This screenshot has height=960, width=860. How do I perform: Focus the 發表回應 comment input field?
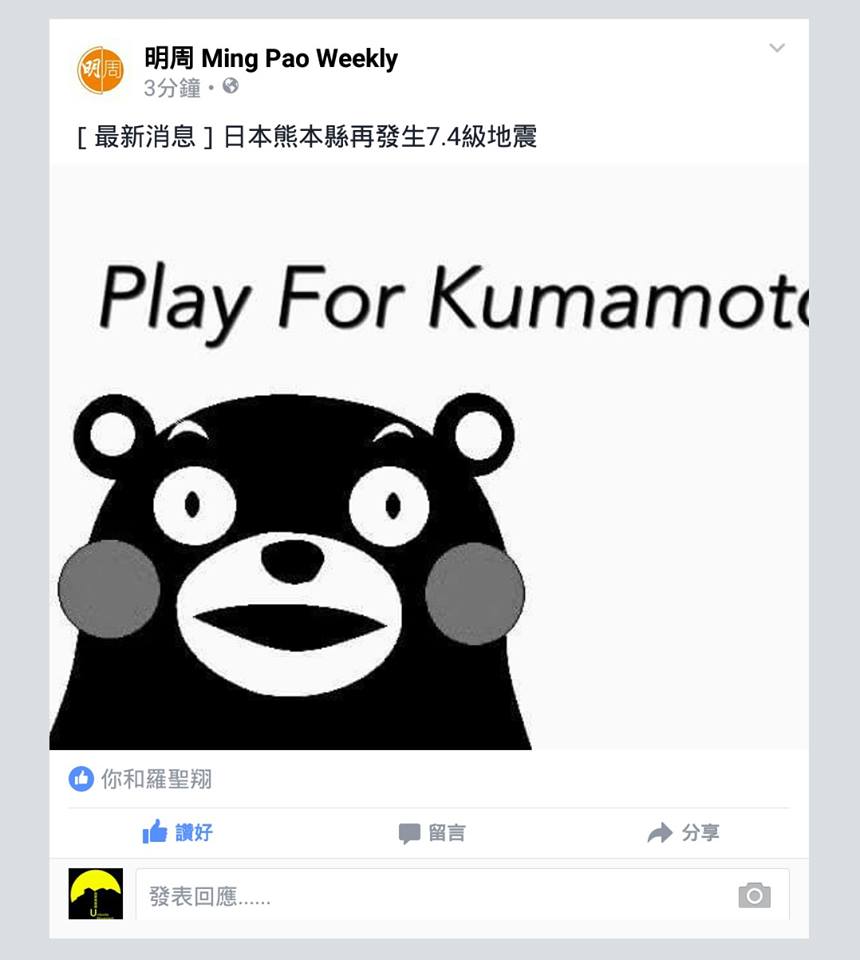462,895
